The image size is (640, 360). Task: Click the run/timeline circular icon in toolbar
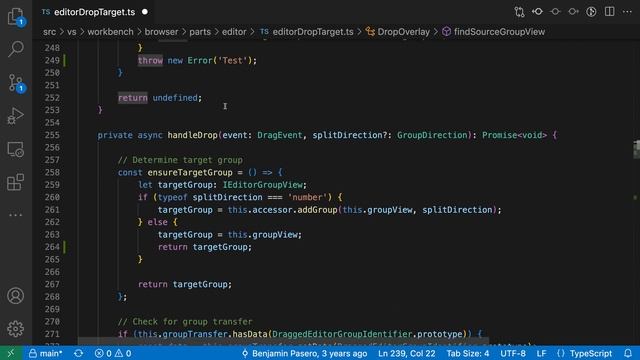point(591,12)
